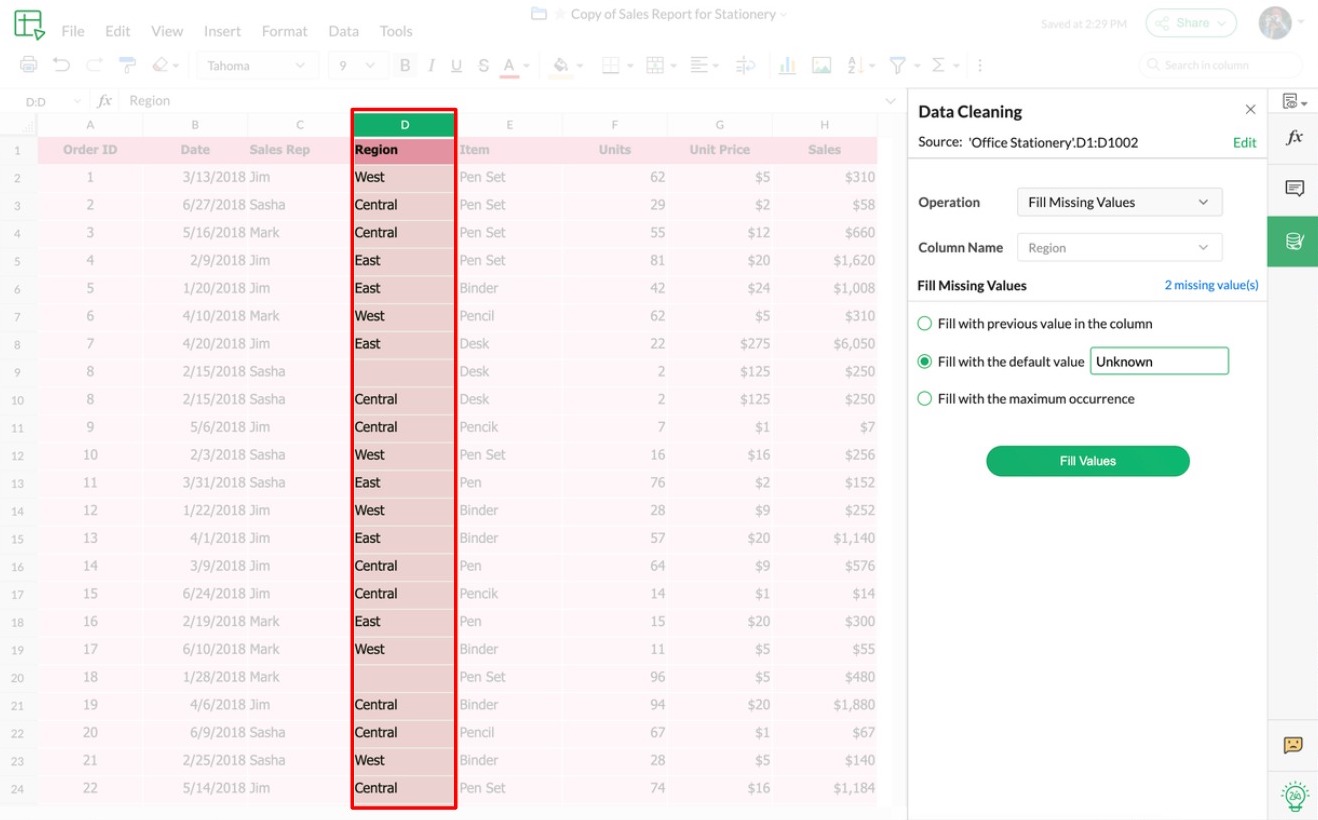The height and width of the screenshot is (820, 1318).
Task: Click the print icon in toolbar
Action: tap(29, 65)
